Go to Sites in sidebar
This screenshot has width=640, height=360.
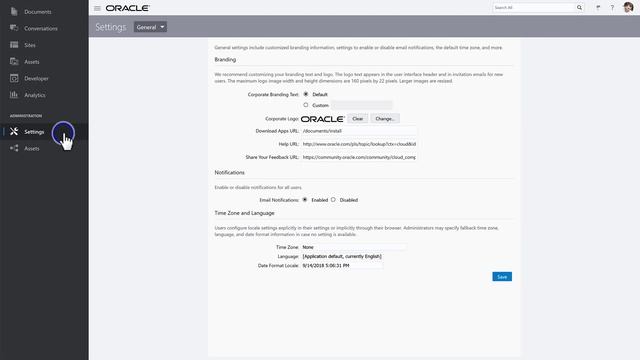[x=30, y=45]
